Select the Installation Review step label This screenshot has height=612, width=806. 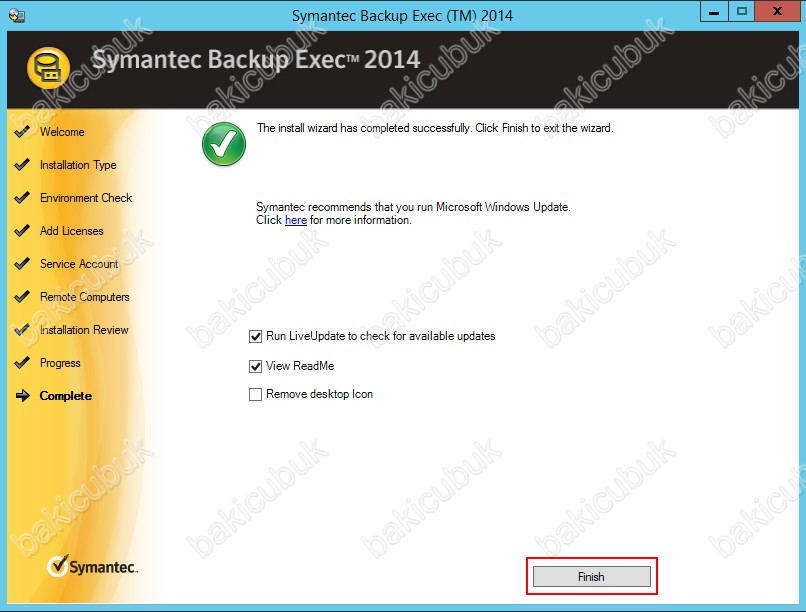[x=84, y=330]
